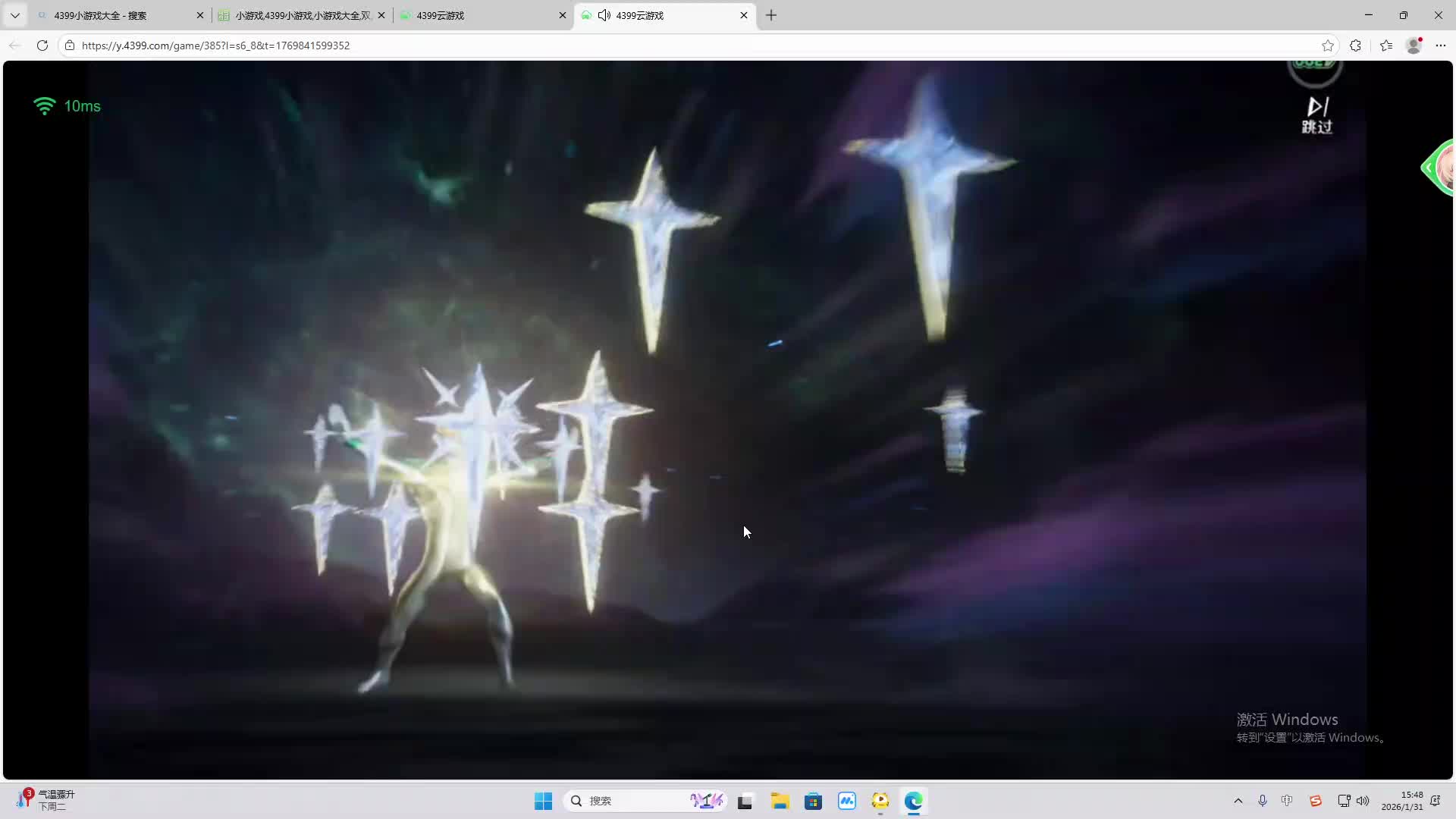Open a new browser tab

(x=771, y=15)
